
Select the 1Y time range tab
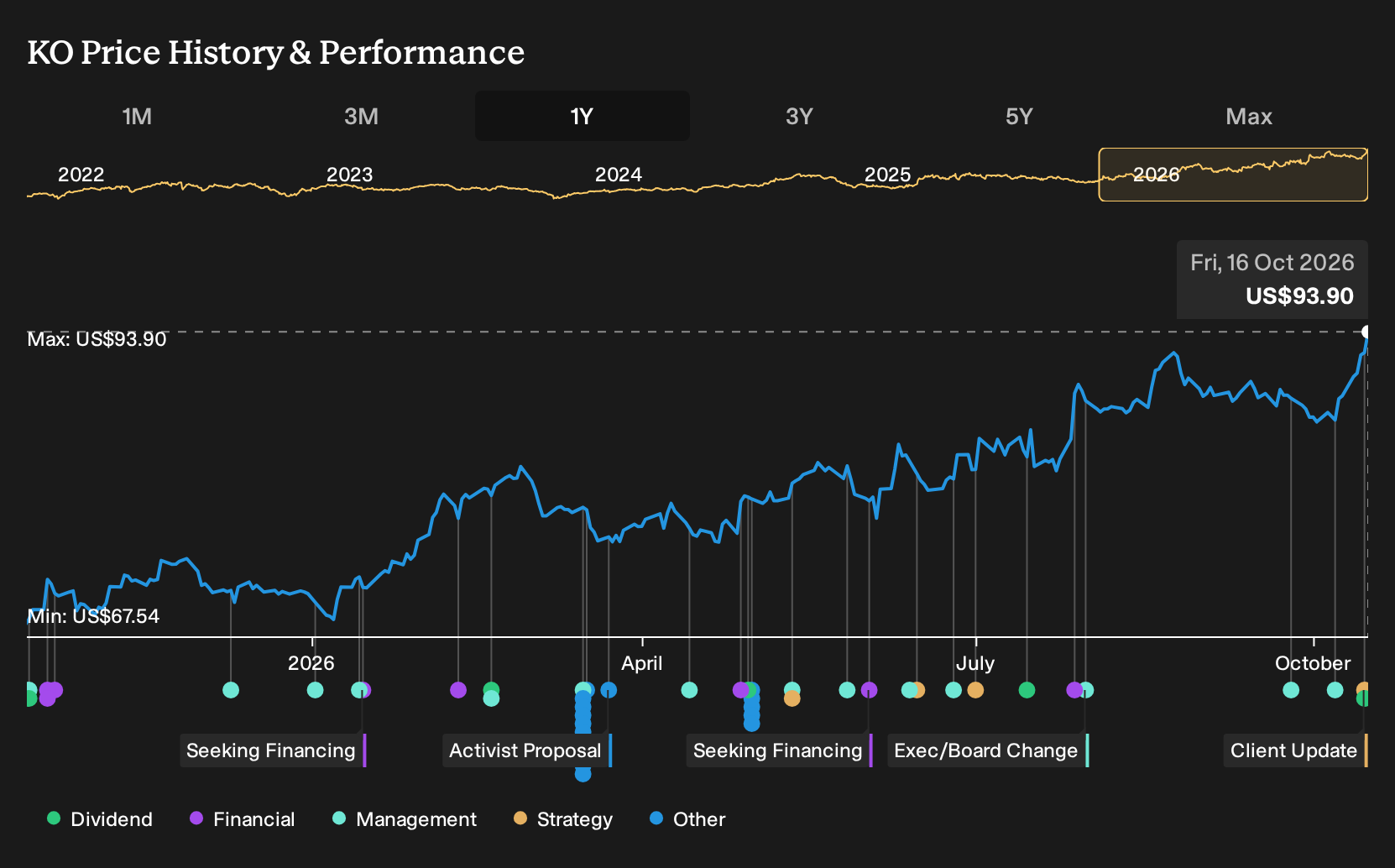(x=583, y=116)
